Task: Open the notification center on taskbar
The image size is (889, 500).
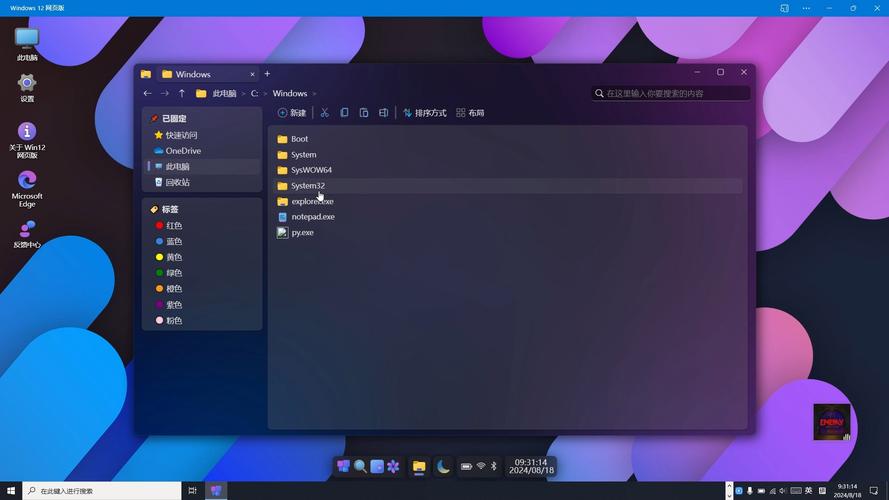Action: click(874, 490)
